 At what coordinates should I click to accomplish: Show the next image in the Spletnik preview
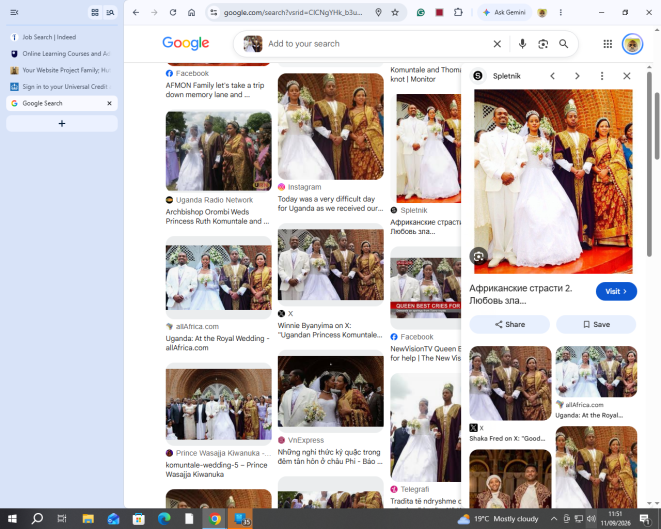(x=577, y=76)
